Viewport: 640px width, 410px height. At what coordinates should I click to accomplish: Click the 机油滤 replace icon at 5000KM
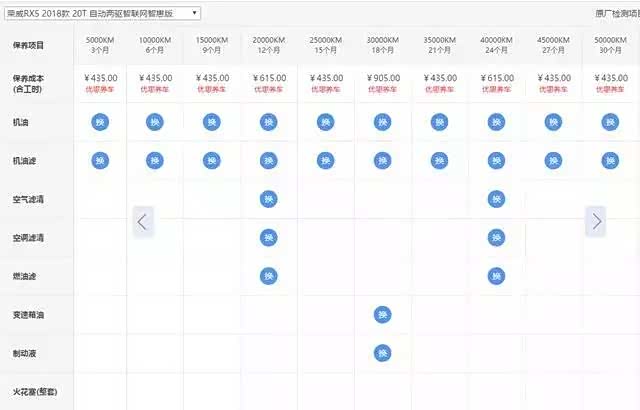(100, 160)
